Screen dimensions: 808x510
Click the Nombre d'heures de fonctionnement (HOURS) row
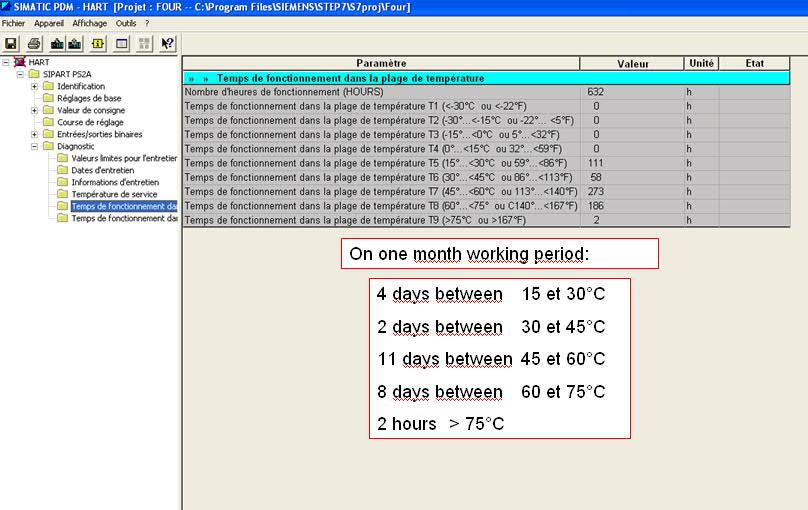[x=486, y=92]
